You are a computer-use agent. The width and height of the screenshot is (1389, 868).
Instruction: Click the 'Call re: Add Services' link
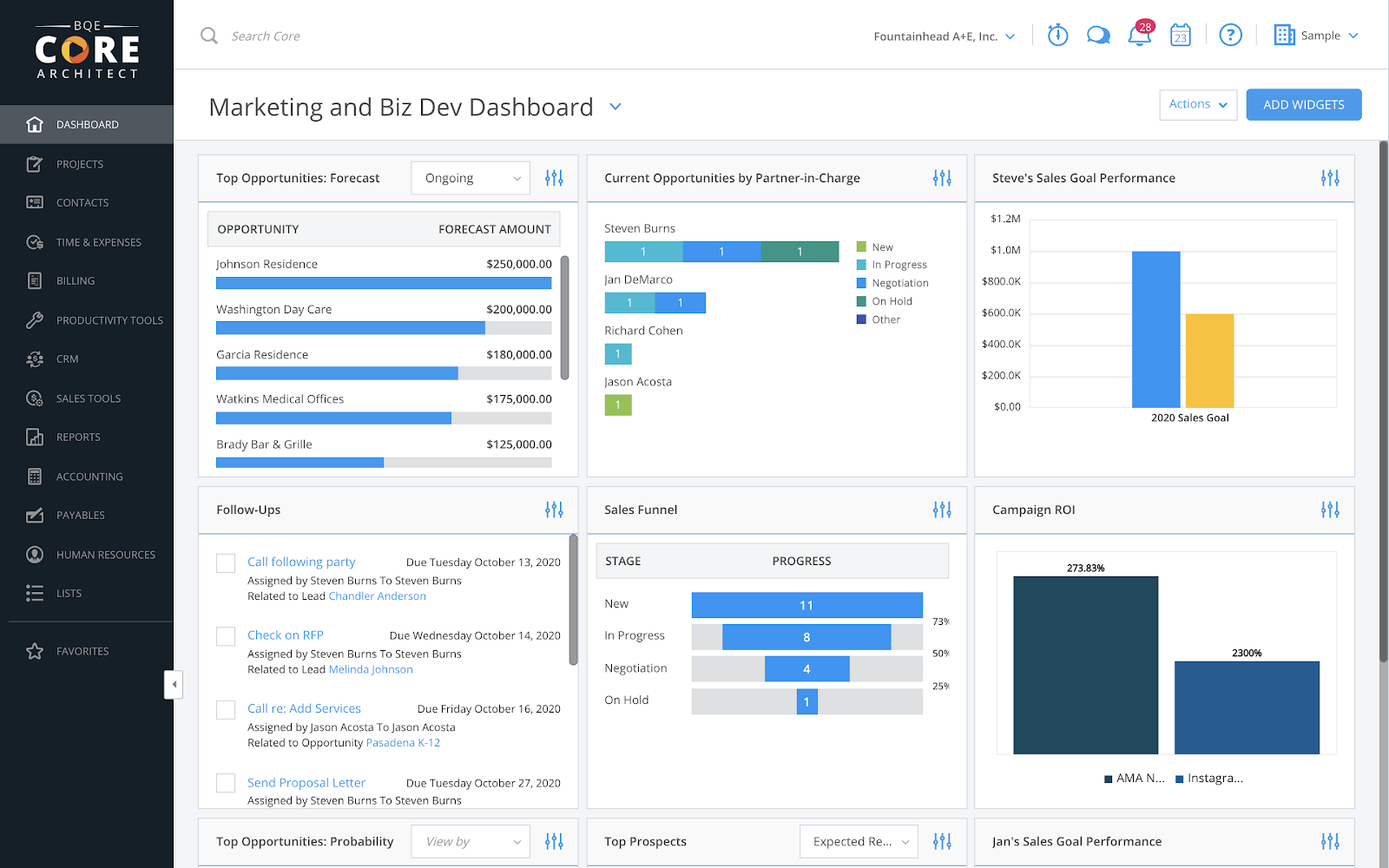tap(304, 708)
